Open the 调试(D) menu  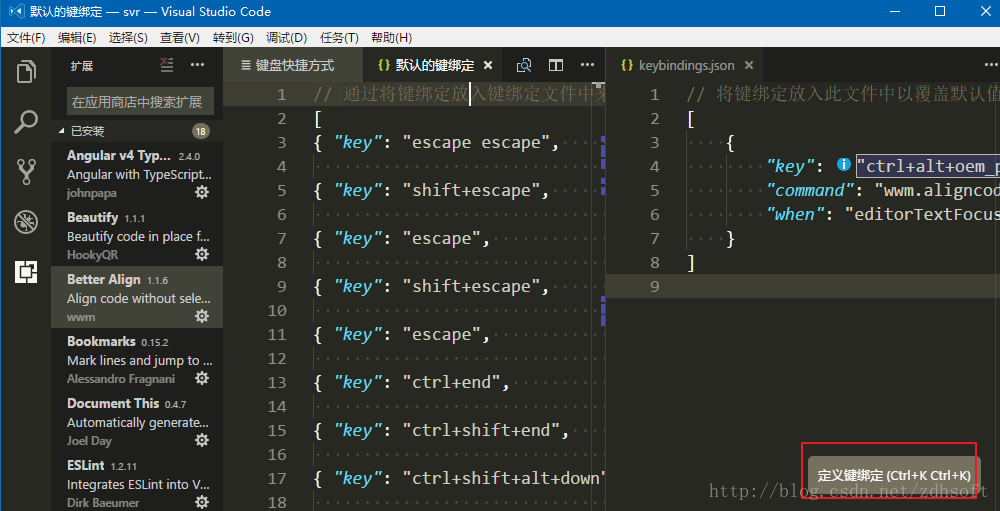(286, 38)
